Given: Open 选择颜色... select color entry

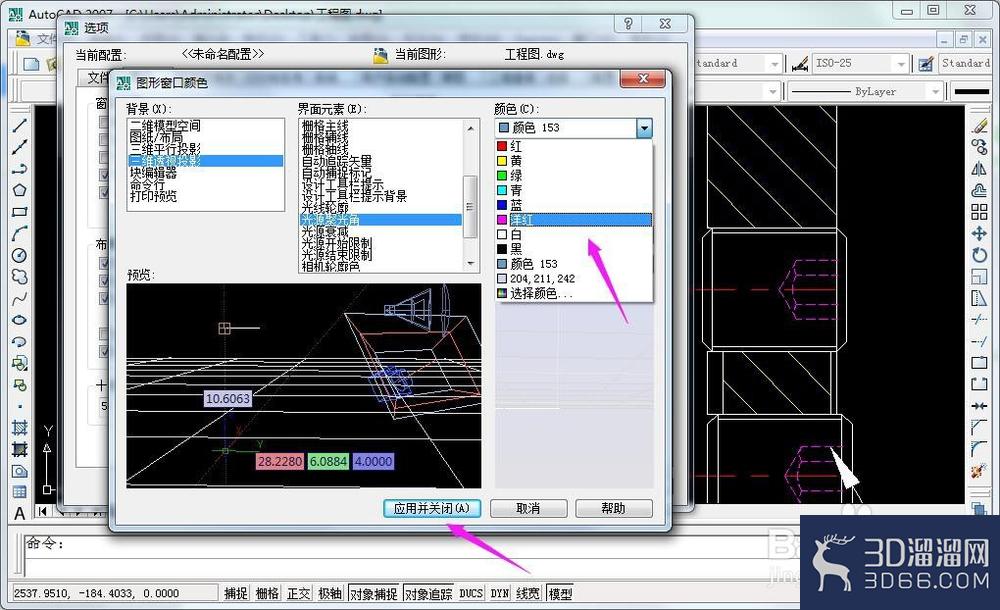Looking at the screenshot, I should [x=574, y=294].
